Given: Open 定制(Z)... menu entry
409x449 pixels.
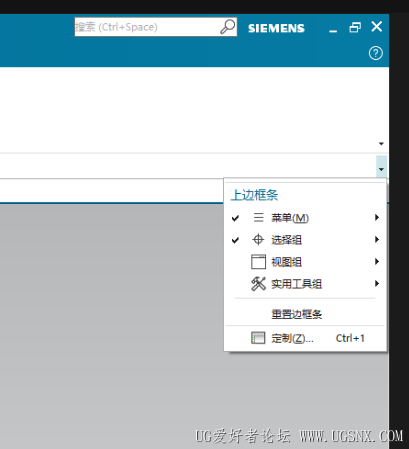Looking at the screenshot, I should pos(305,338).
